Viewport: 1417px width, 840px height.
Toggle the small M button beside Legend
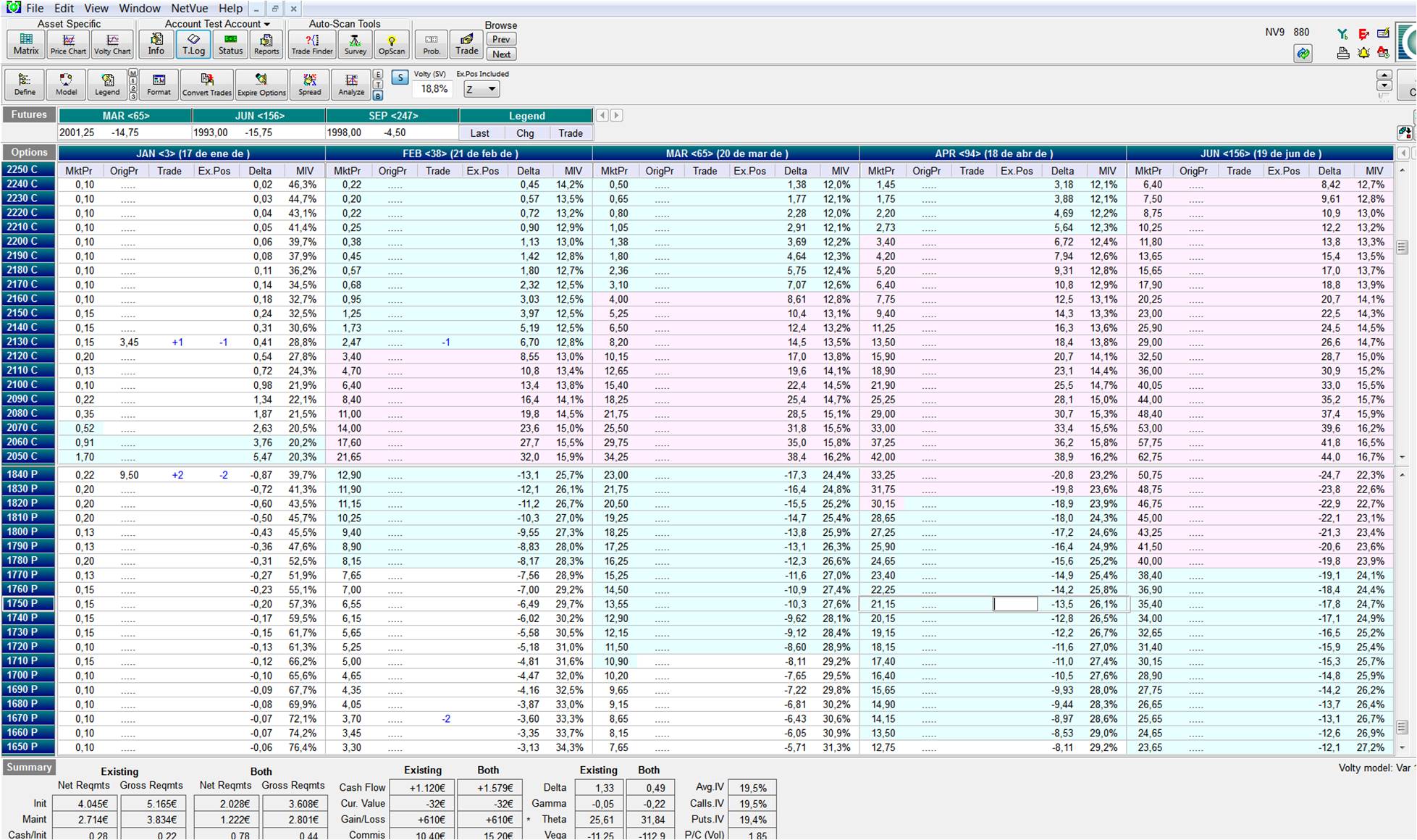(x=133, y=73)
